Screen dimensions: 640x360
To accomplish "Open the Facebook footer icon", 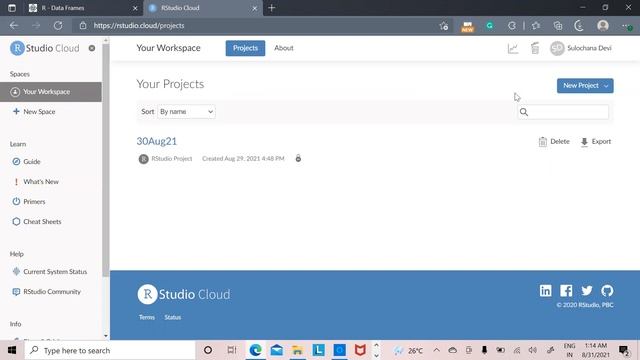I will tap(566, 291).
